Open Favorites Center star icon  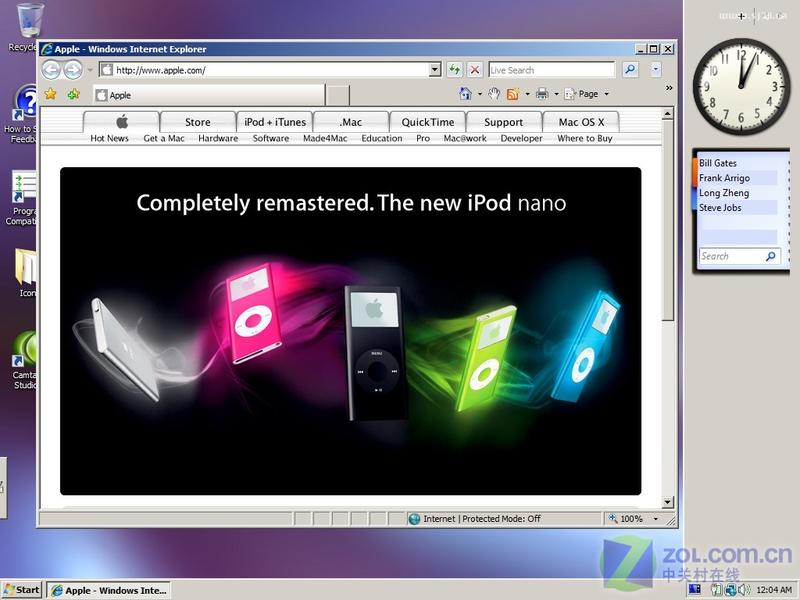tap(51, 94)
